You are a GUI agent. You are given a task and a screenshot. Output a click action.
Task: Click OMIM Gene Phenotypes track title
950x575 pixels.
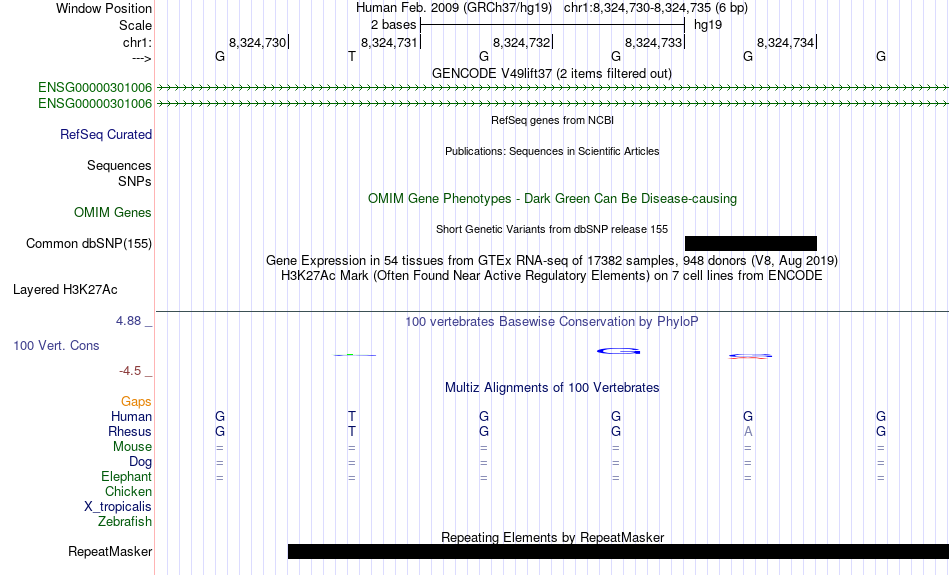pos(552,199)
